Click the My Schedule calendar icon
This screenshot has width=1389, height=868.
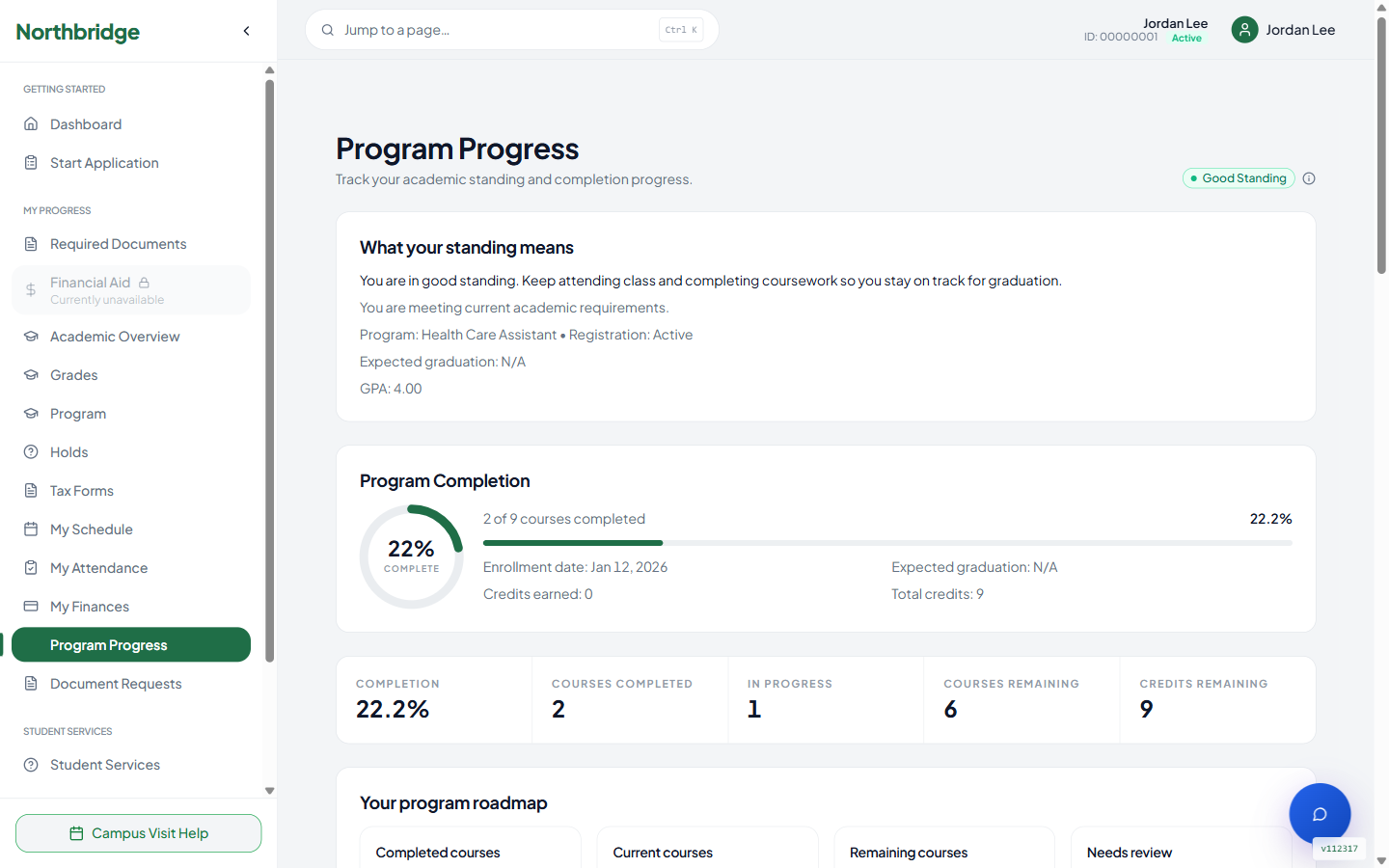31,529
